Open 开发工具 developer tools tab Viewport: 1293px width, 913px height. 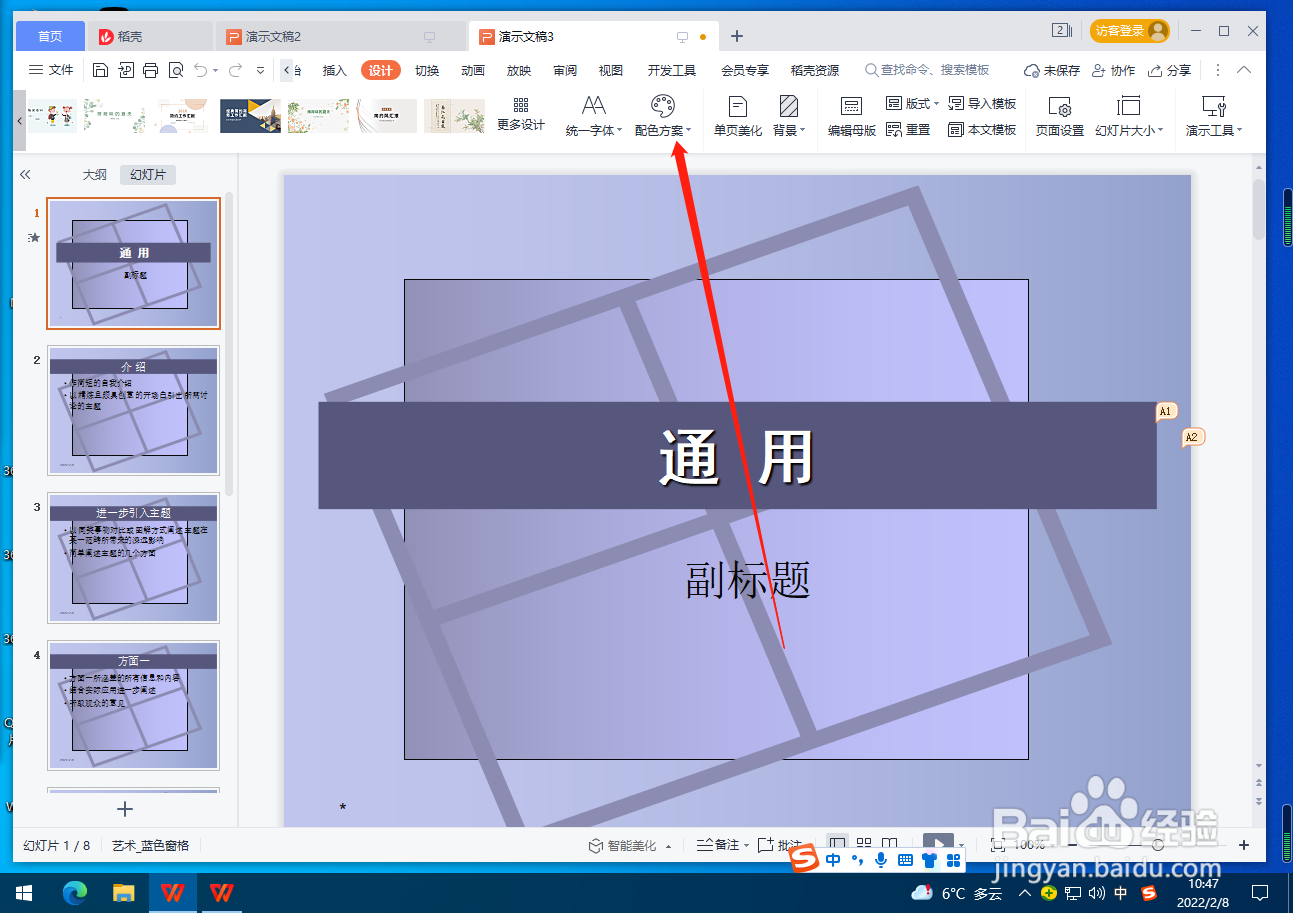(672, 70)
